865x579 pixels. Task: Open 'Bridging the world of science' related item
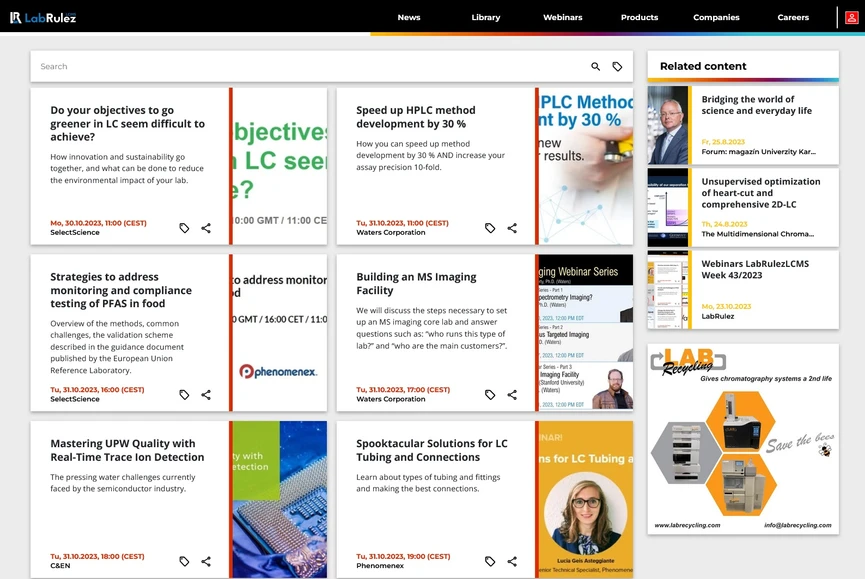pos(756,105)
